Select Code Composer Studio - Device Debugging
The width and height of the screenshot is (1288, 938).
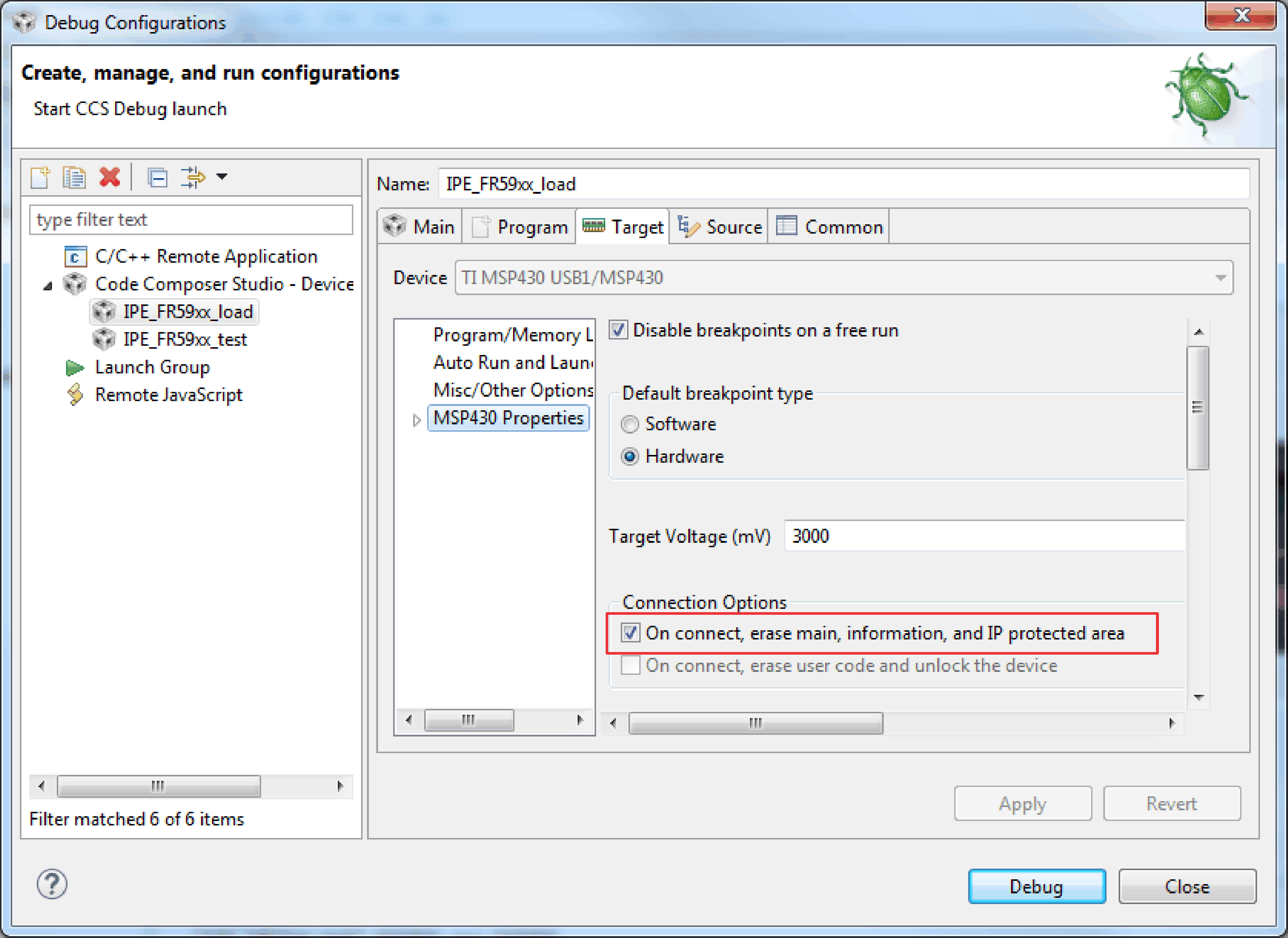click(224, 284)
